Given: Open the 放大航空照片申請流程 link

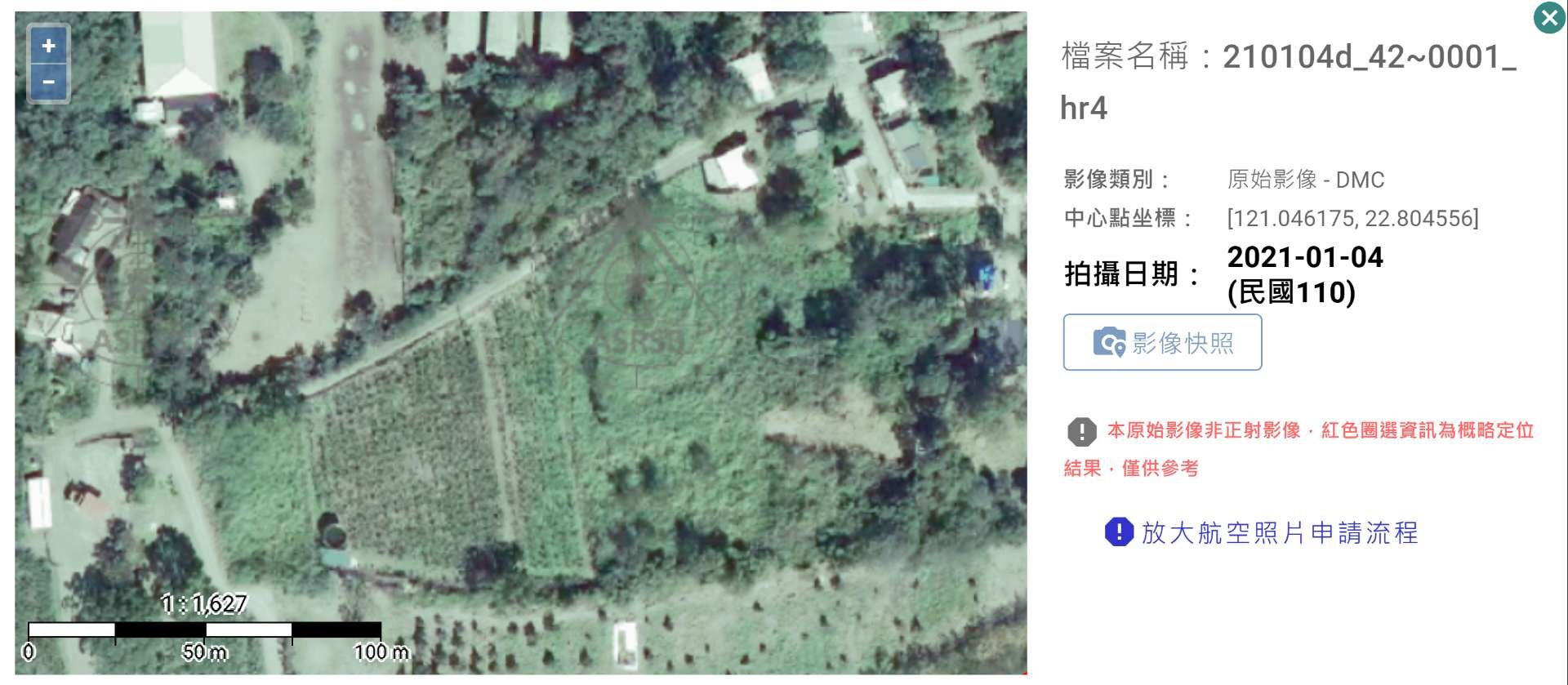Looking at the screenshot, I should [1279, 532].
